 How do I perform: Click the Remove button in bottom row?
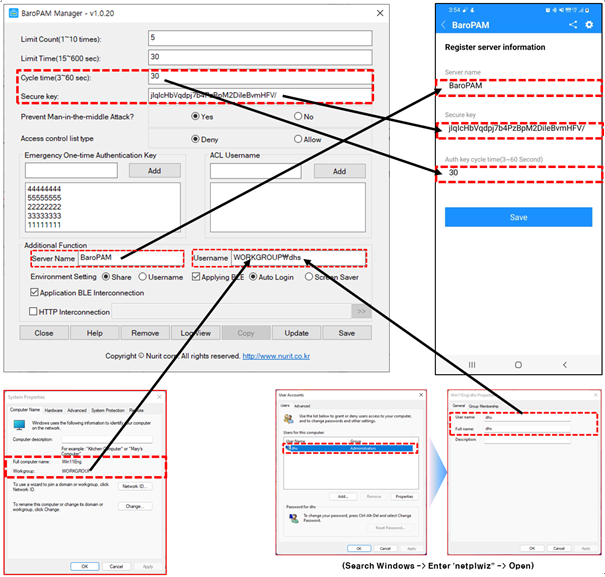(x=145, y=333)
